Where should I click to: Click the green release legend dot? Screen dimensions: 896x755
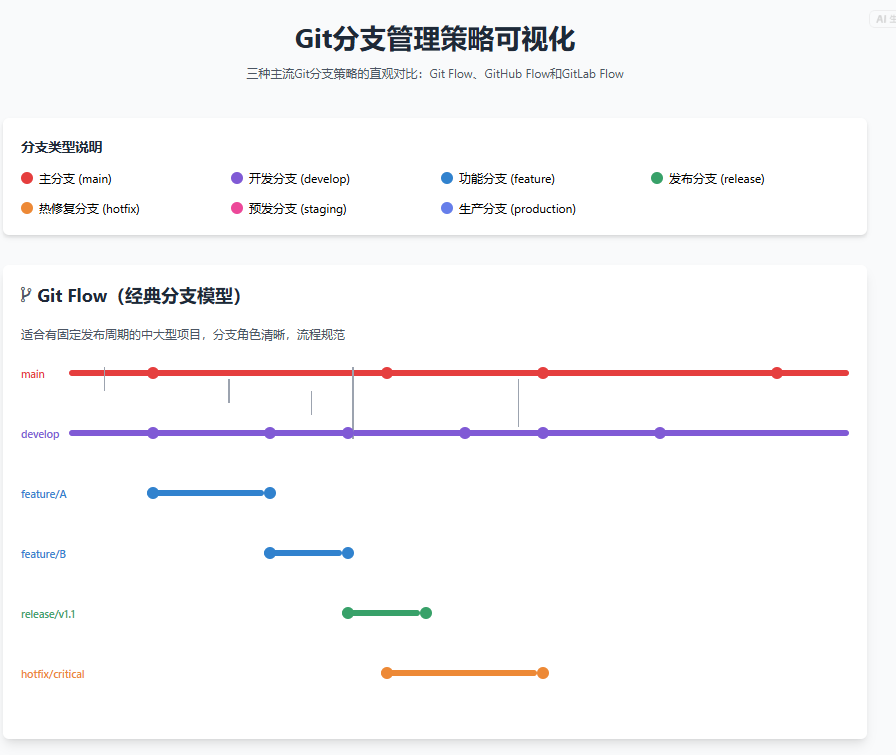[x=657, y=178]
